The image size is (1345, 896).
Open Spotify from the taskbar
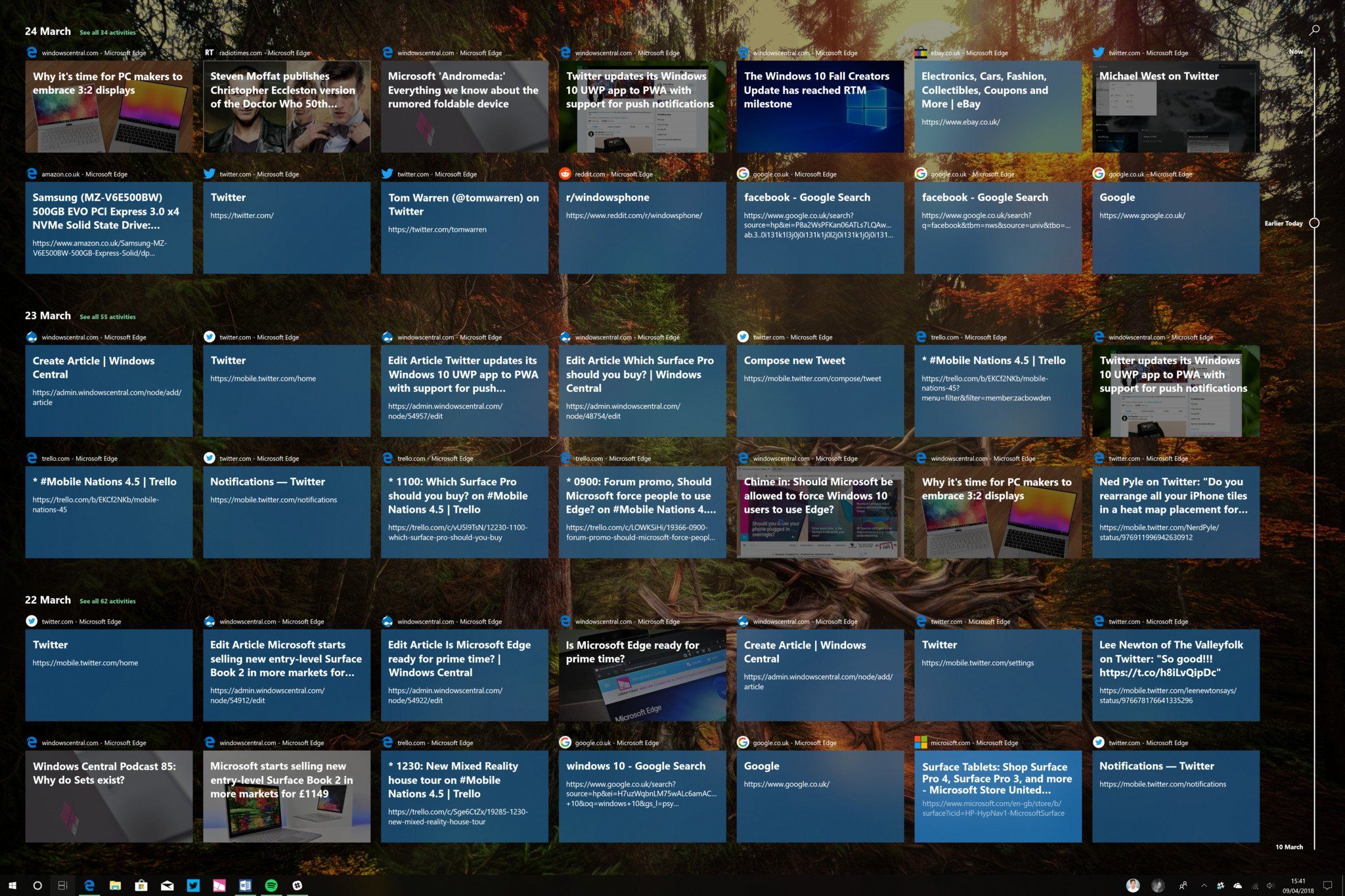coord(271,885)
